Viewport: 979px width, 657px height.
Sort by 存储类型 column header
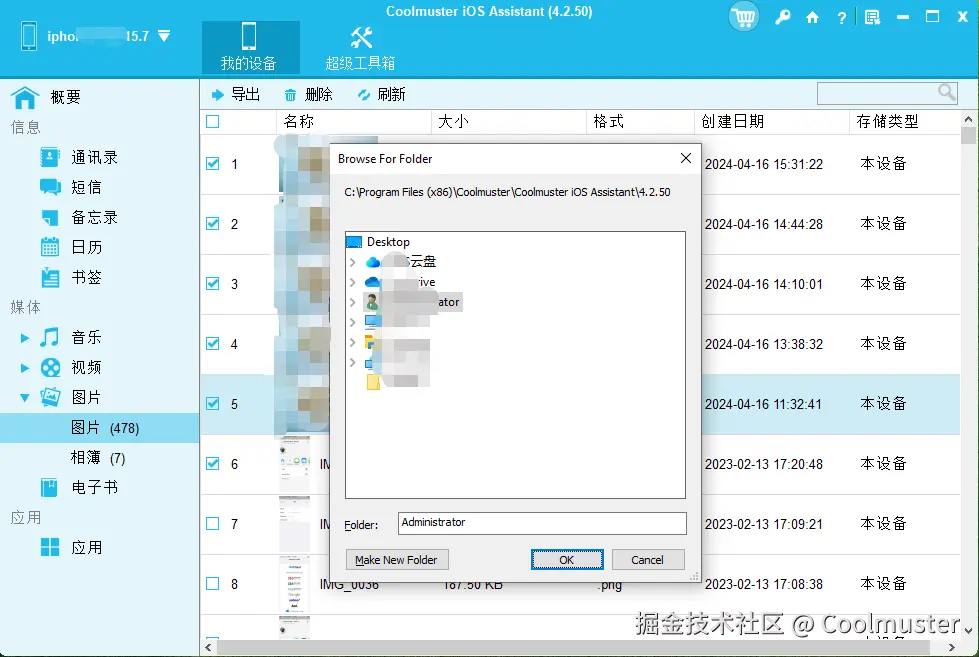tap(904, 121)
